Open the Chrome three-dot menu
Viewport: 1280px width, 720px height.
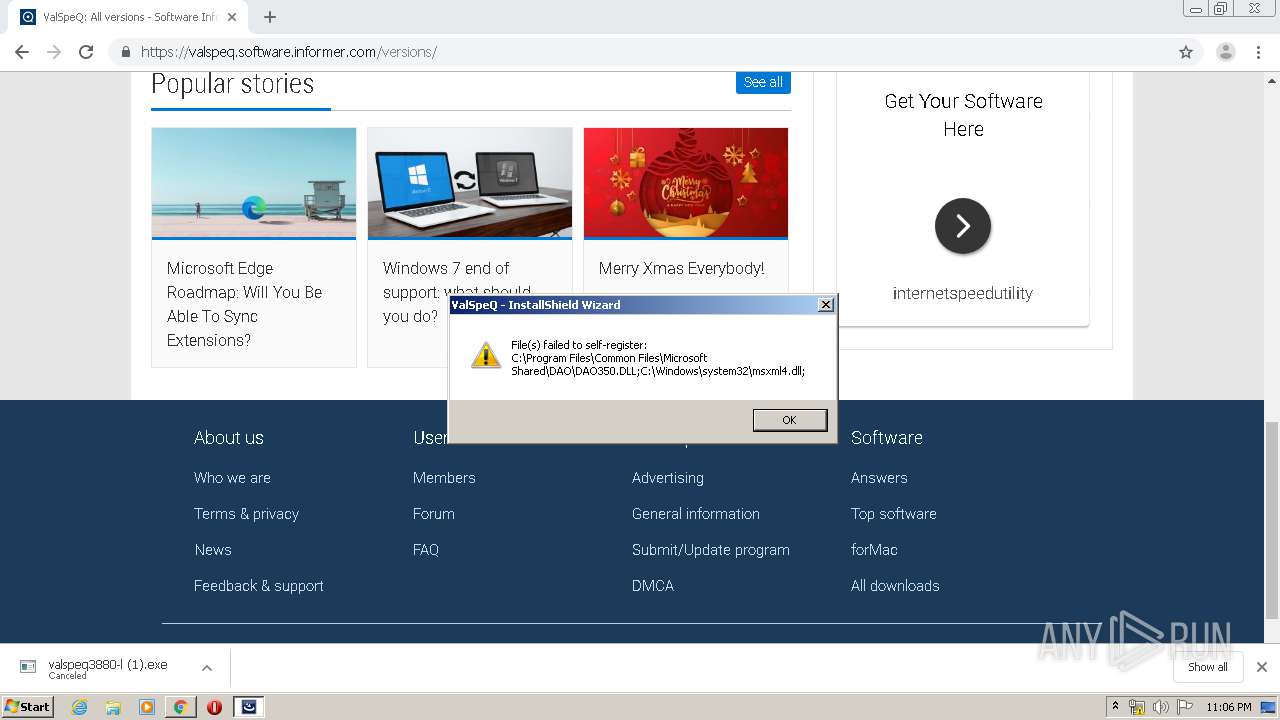(1259, 52)
